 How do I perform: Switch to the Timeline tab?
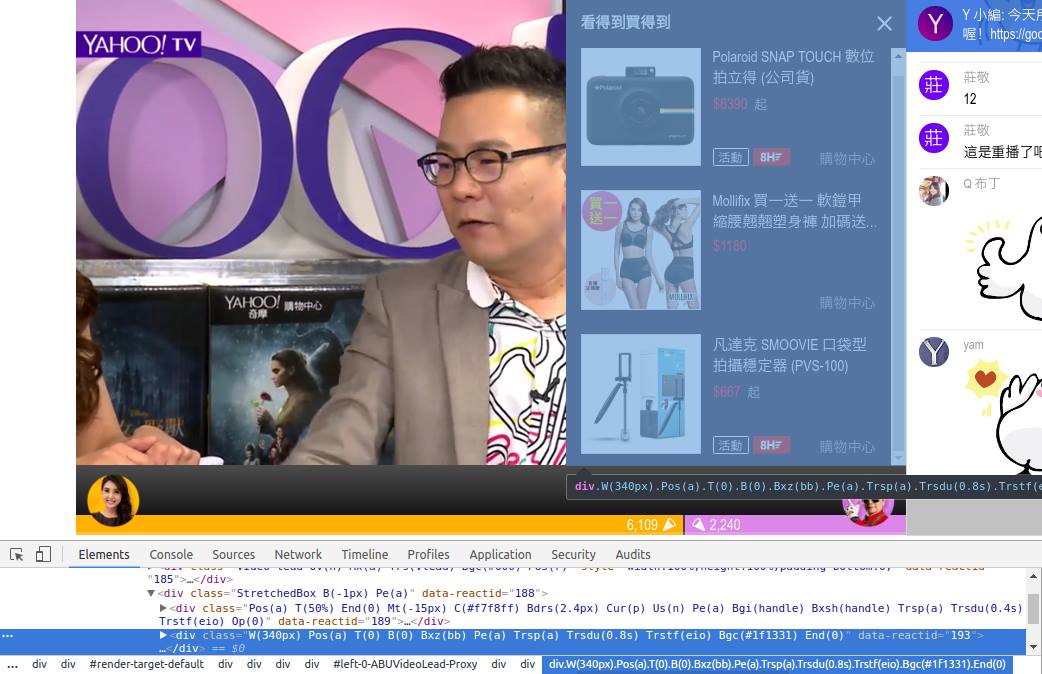tap(364, 554)
